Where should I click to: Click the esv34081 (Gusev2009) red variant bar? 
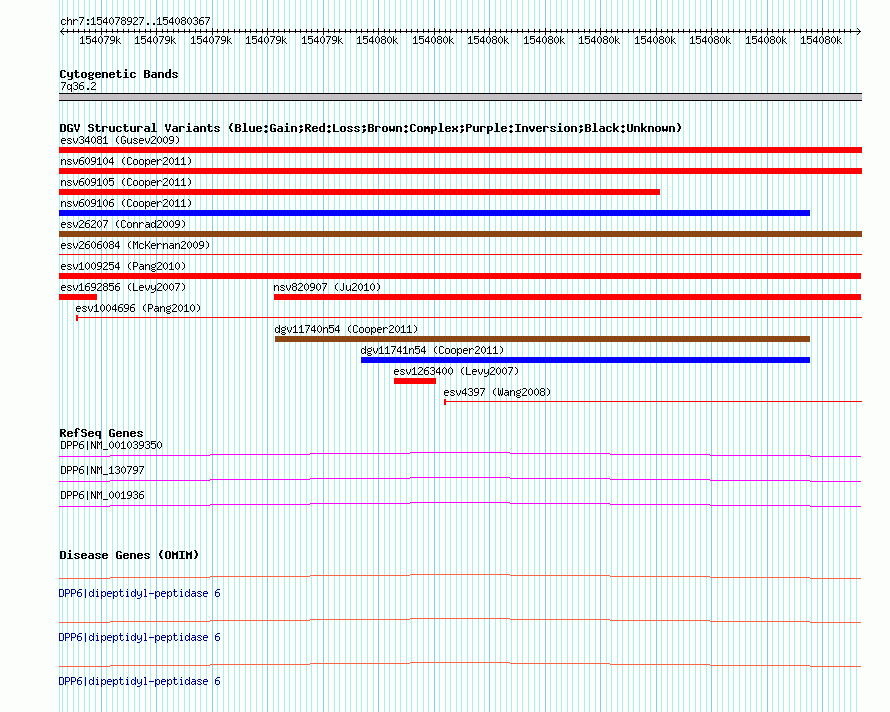pos(460,150)
